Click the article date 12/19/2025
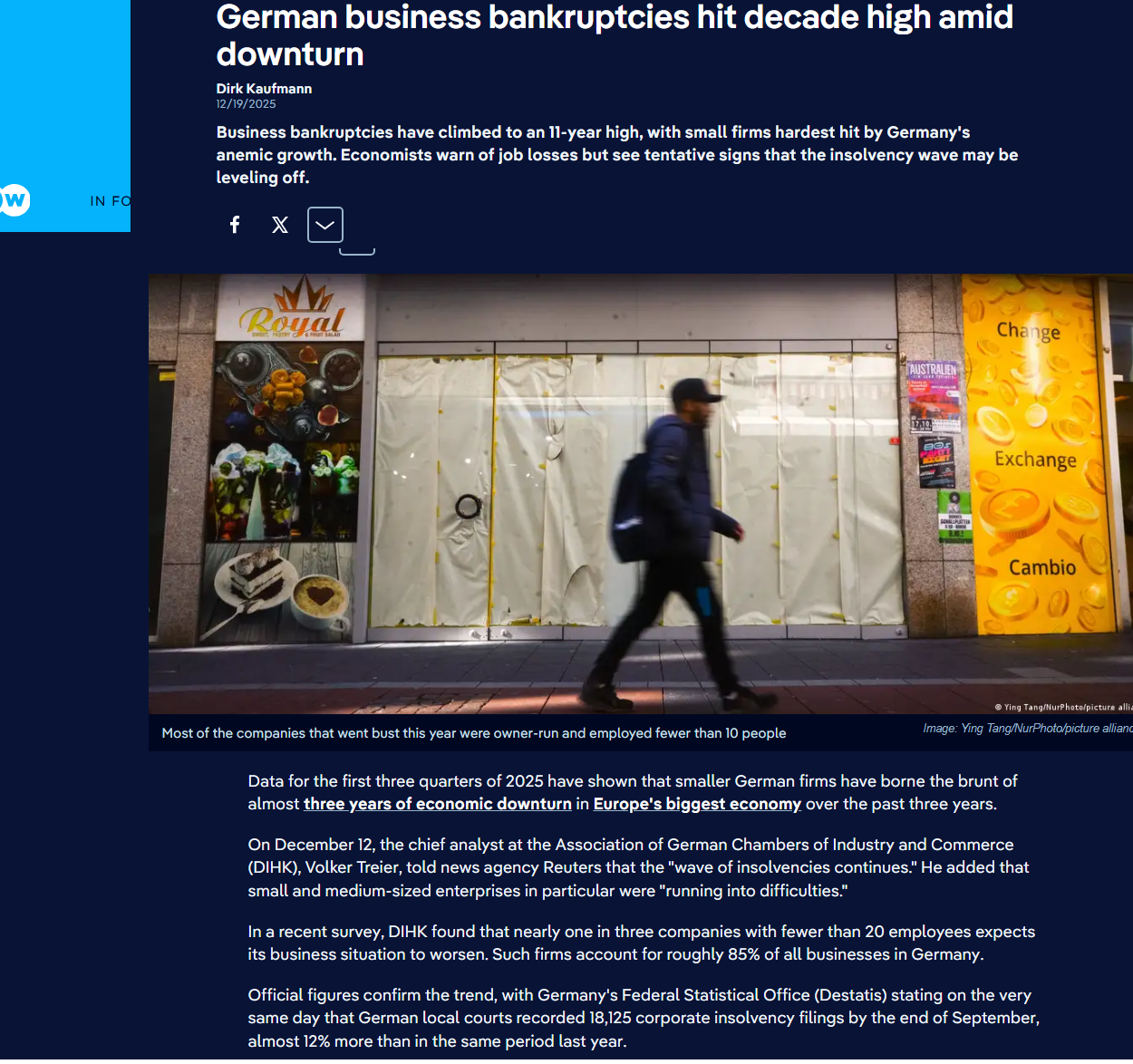 coord(246,104)
